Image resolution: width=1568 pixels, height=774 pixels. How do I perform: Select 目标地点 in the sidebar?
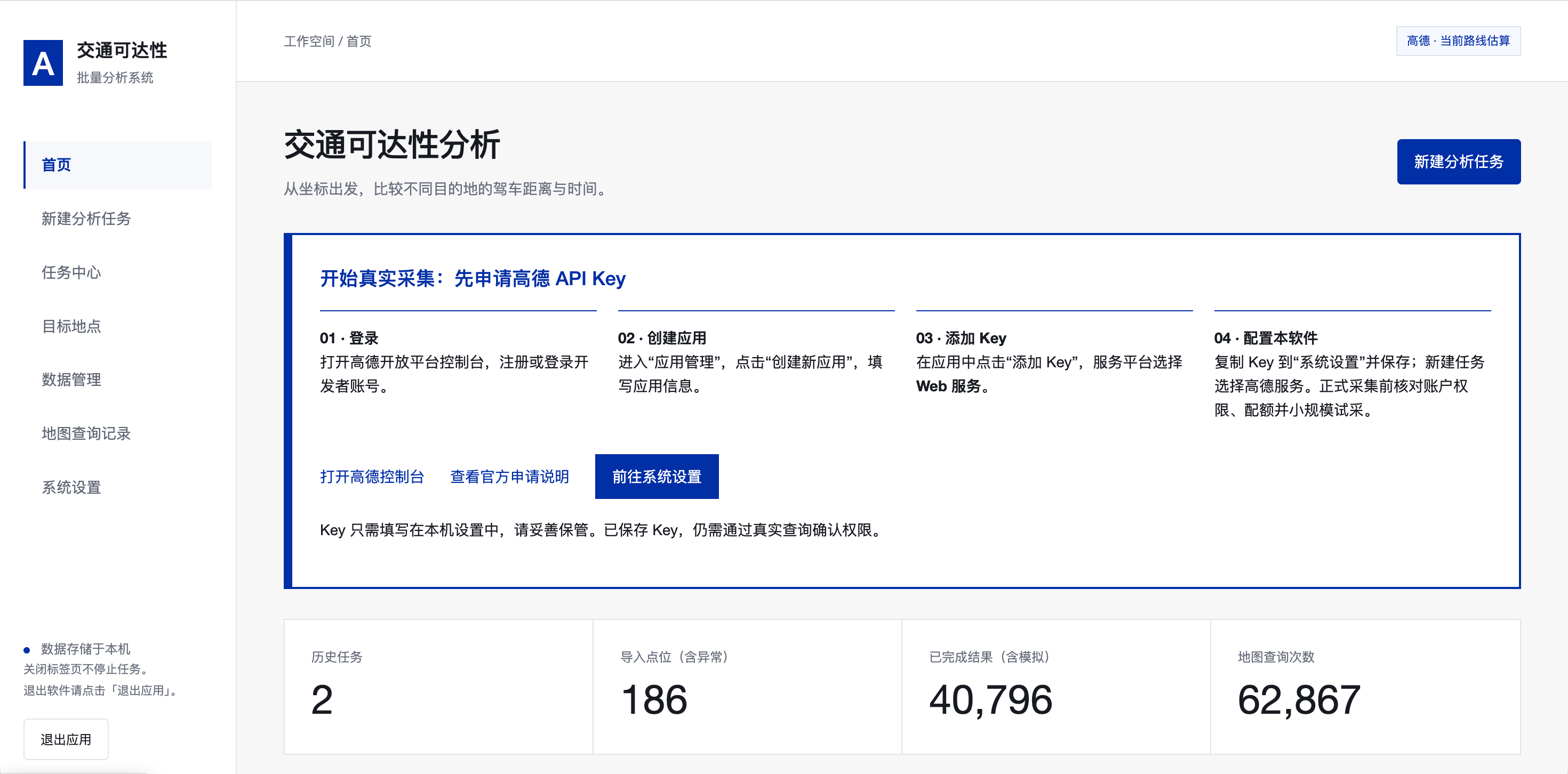pos(118,326)
